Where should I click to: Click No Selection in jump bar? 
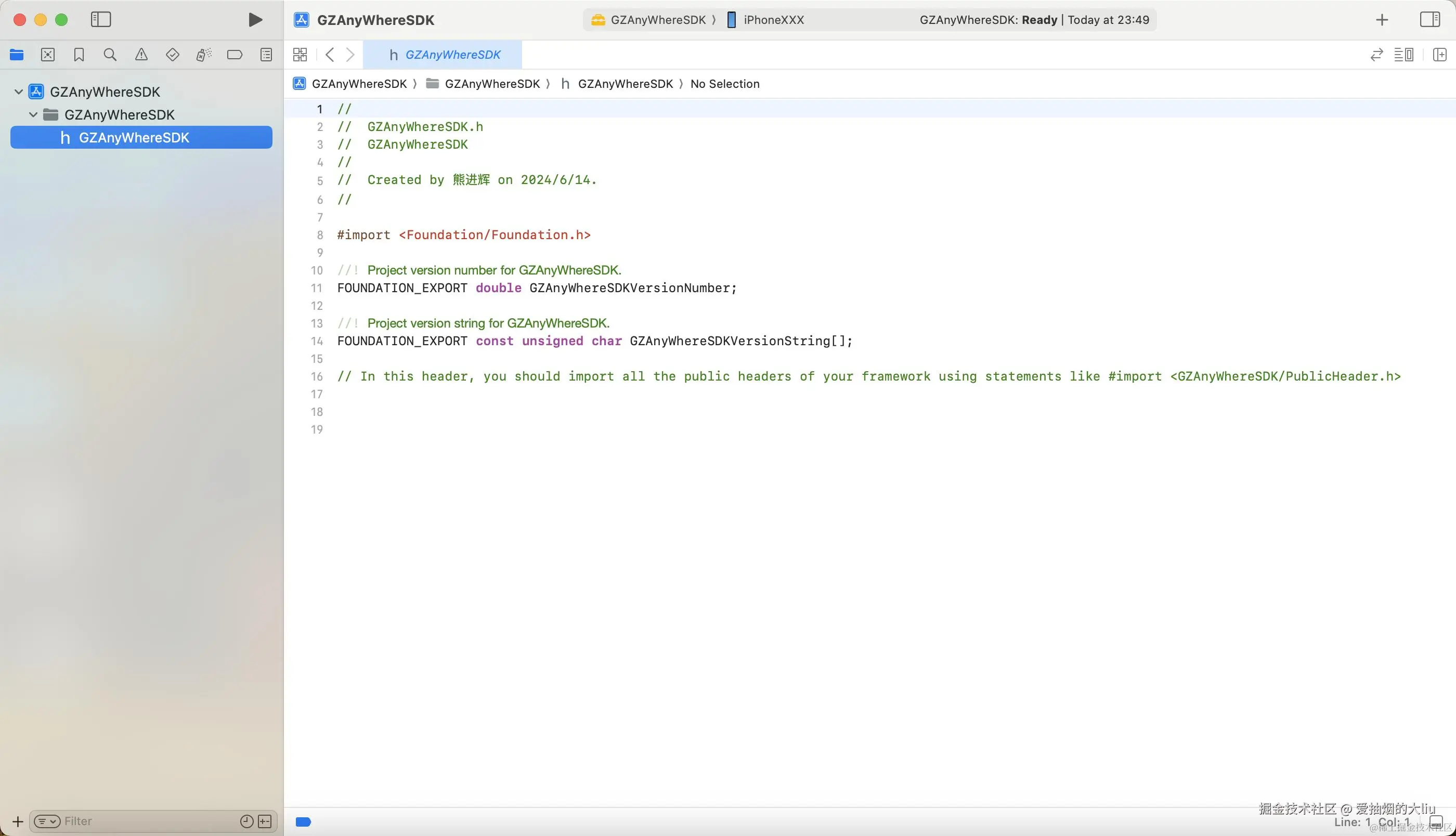coord(724,84)
